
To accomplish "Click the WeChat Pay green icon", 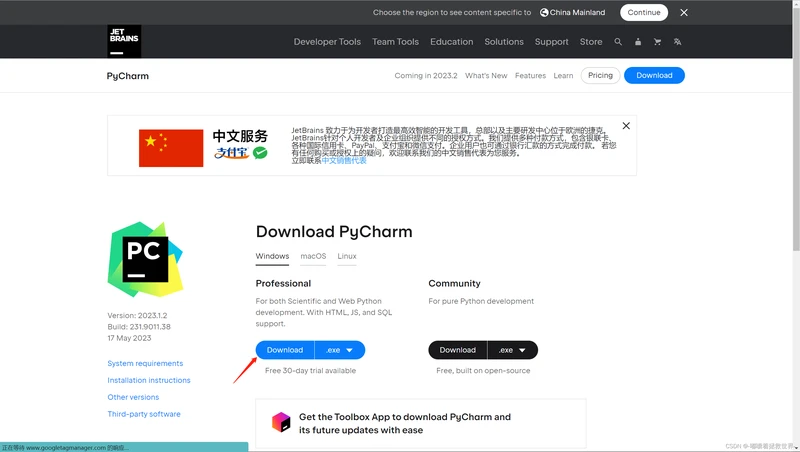I will (260, 153).
